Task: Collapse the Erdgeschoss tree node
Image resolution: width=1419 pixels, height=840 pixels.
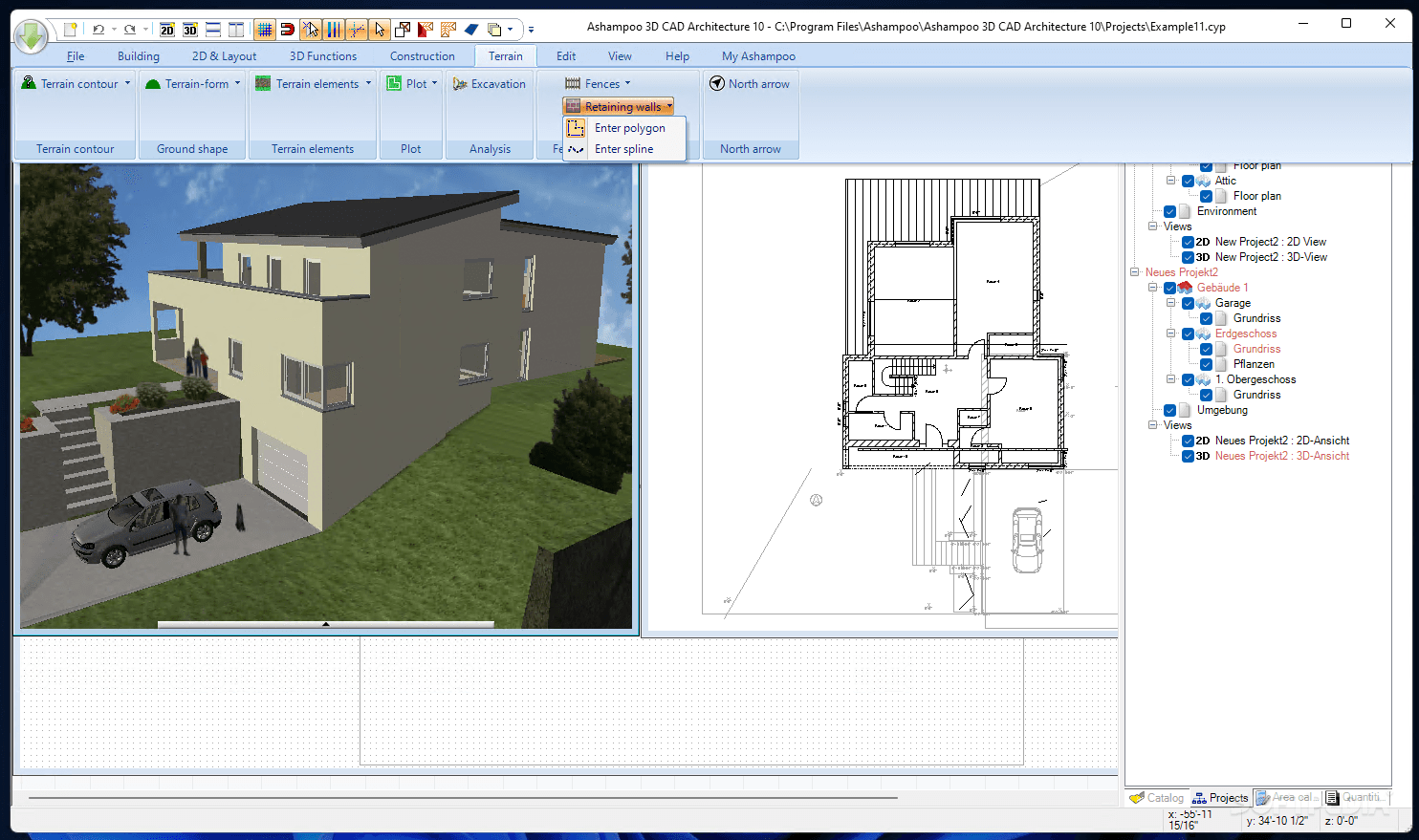Action: (1171, 334)
